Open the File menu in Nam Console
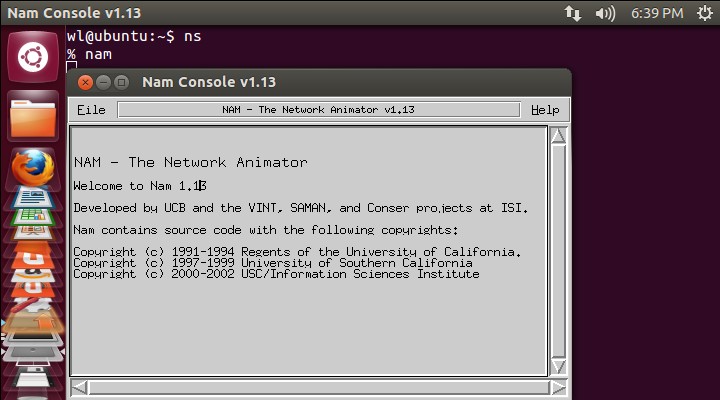The width and height of the screenshot is (720, 400). tap(91, 110)
